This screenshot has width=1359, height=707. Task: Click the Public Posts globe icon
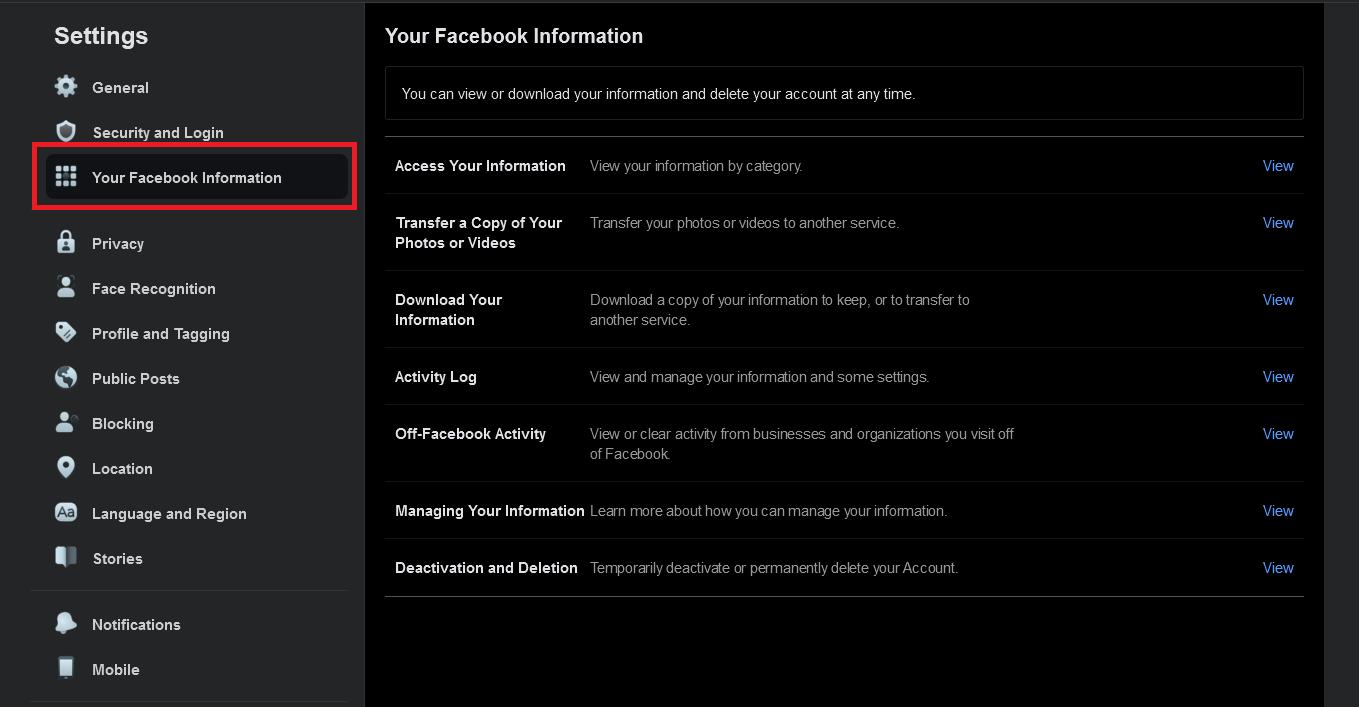66,377
